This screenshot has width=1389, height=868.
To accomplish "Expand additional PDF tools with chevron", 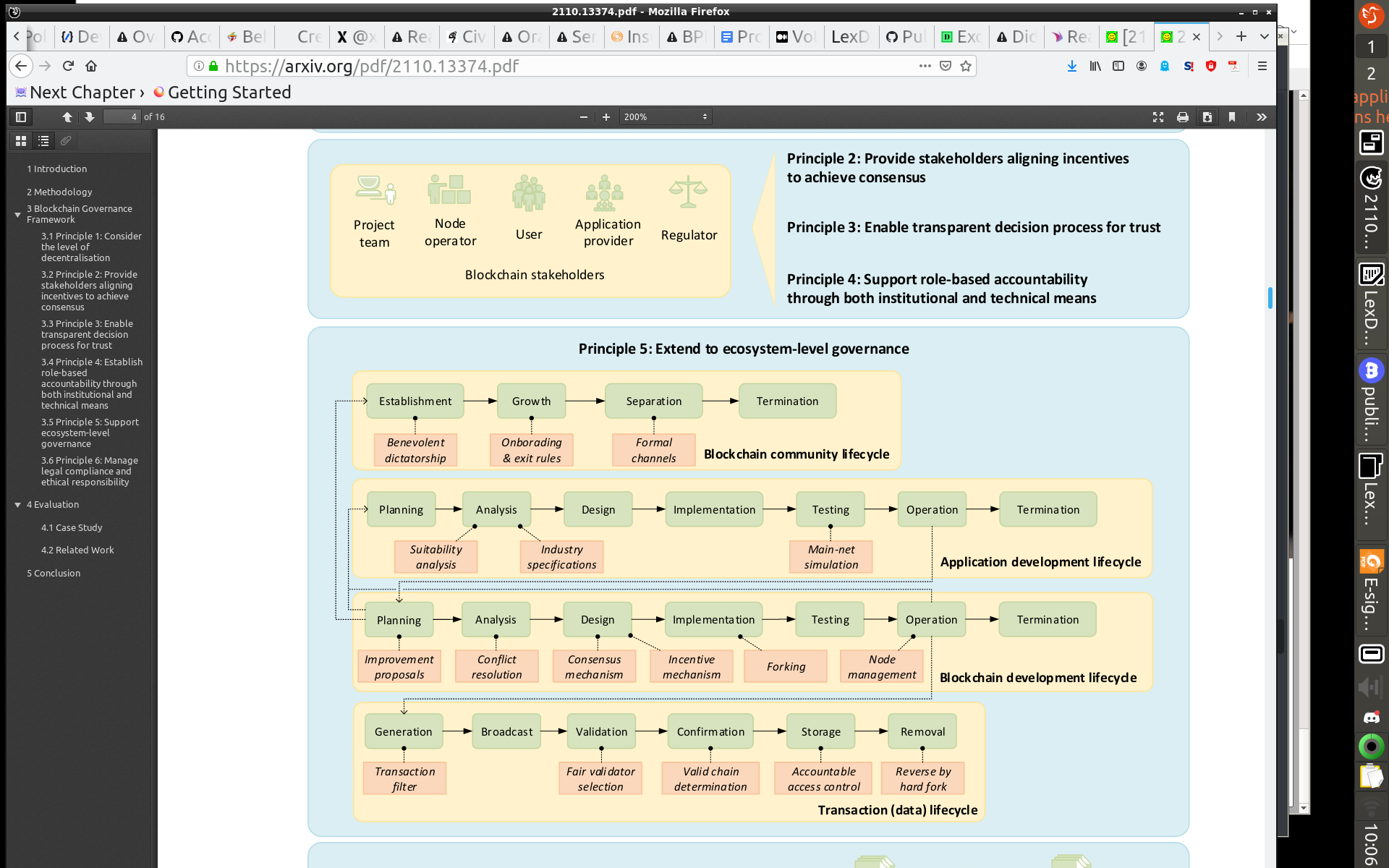I will [x=1261, y=116].
